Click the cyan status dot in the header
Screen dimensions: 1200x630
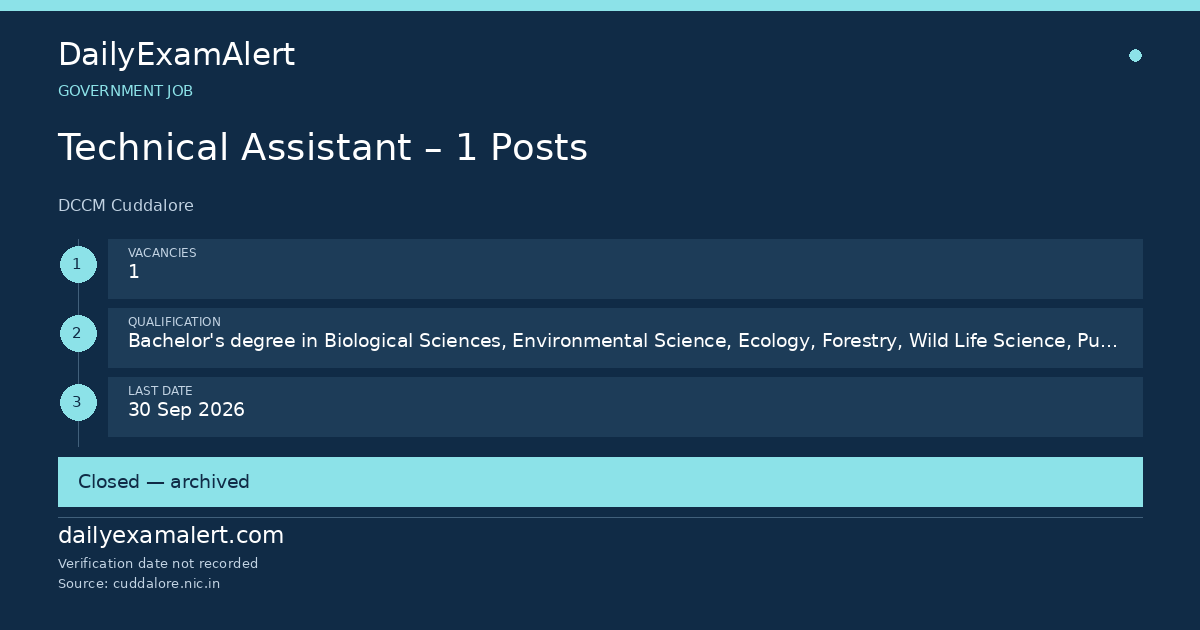(x=1135, y=56)
